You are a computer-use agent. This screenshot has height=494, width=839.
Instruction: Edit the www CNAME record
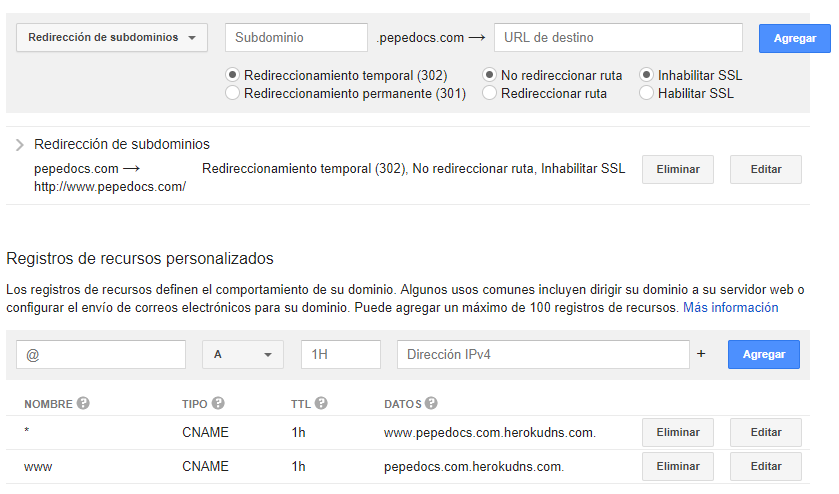[766, 467]
